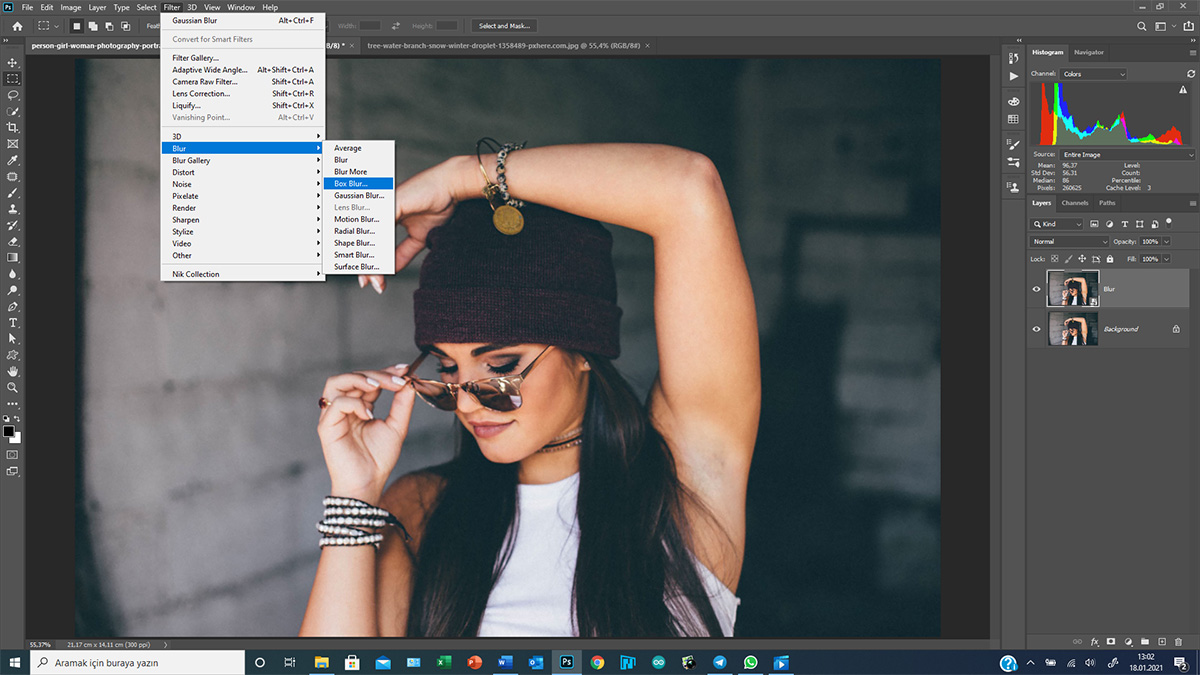Open the Normal blend mode dropdown

[x=1070, y=242]
